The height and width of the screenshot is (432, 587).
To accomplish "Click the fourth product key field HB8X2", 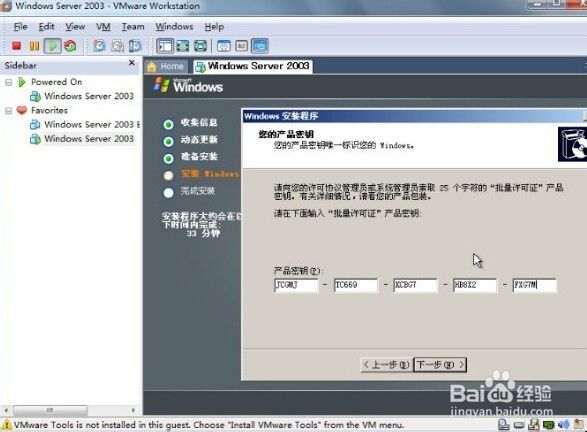I will point(475,285).
